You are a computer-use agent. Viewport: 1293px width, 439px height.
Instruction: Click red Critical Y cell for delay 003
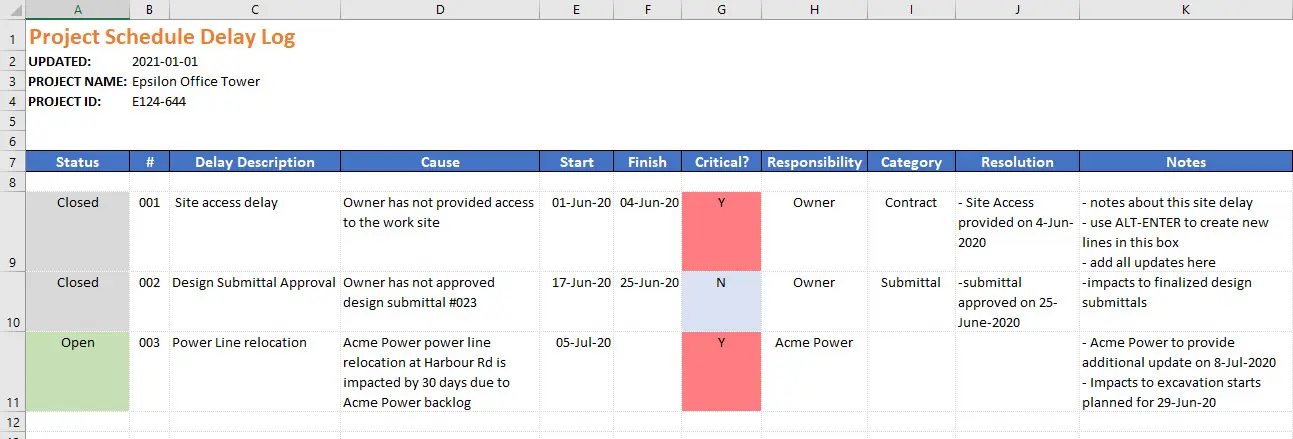pyautogui.click(x=721, y=371)
